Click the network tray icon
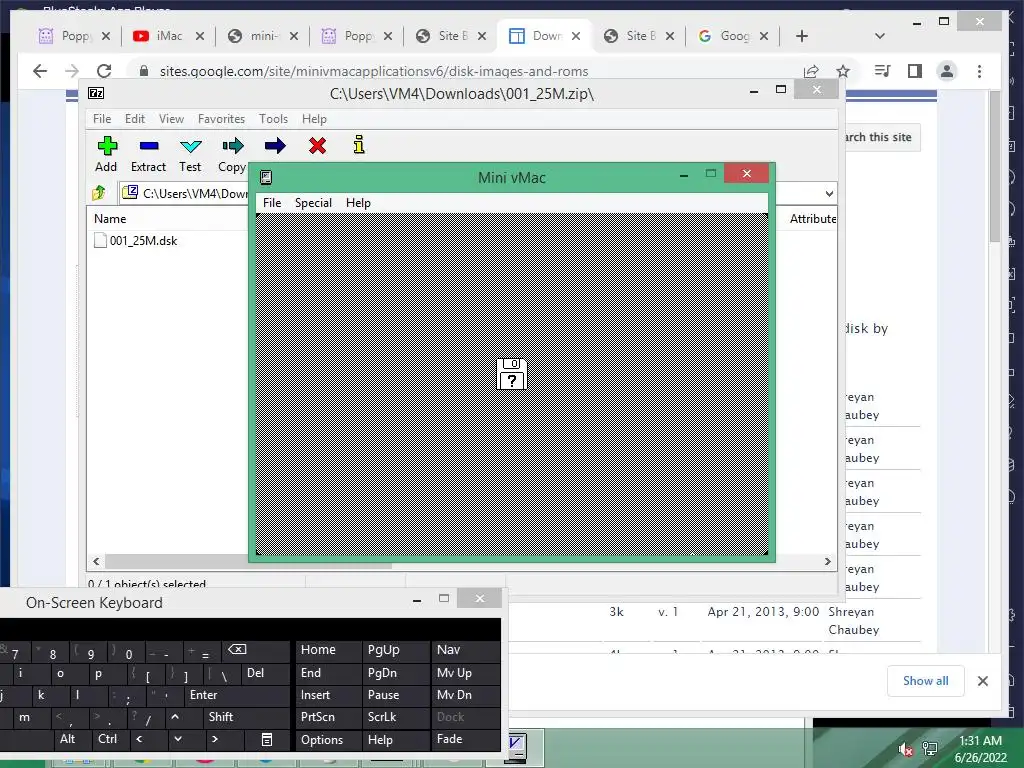The height and width of the screenshot is (768, 1024). click(x=929, y=749)
